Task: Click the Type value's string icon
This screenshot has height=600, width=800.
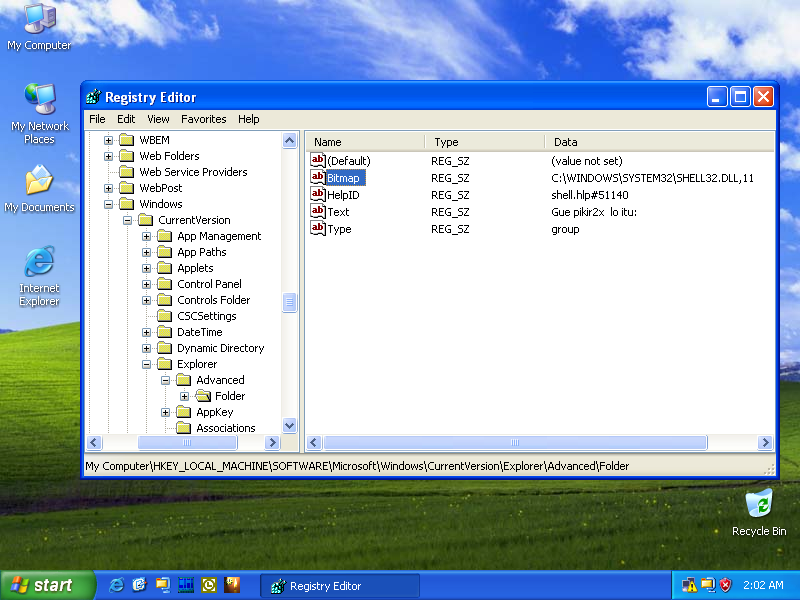Action: pos(317,229)
